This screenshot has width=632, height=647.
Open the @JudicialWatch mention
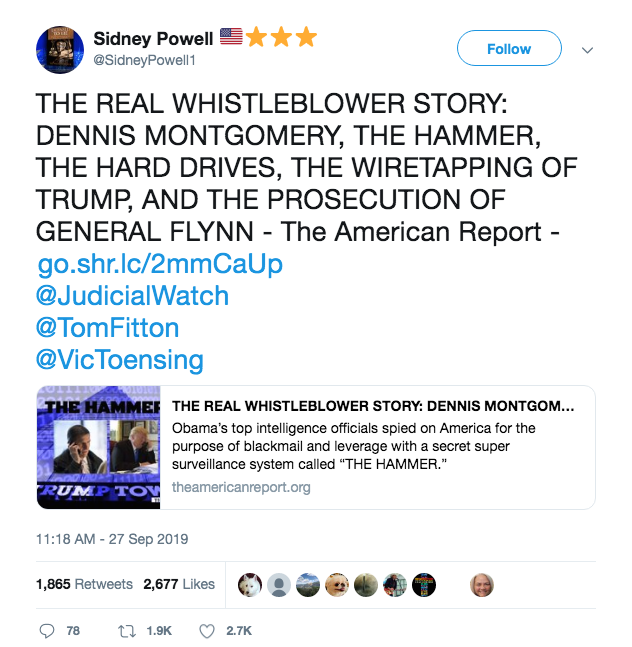pyautogui.click(x=132, y=296)
